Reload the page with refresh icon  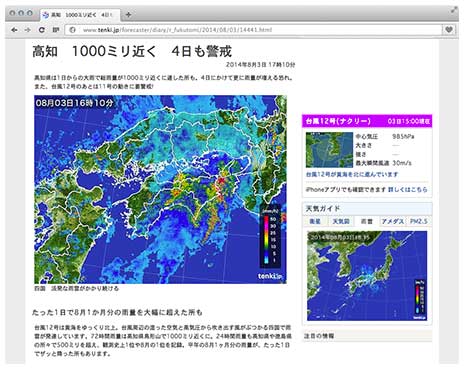pos(42,30)
